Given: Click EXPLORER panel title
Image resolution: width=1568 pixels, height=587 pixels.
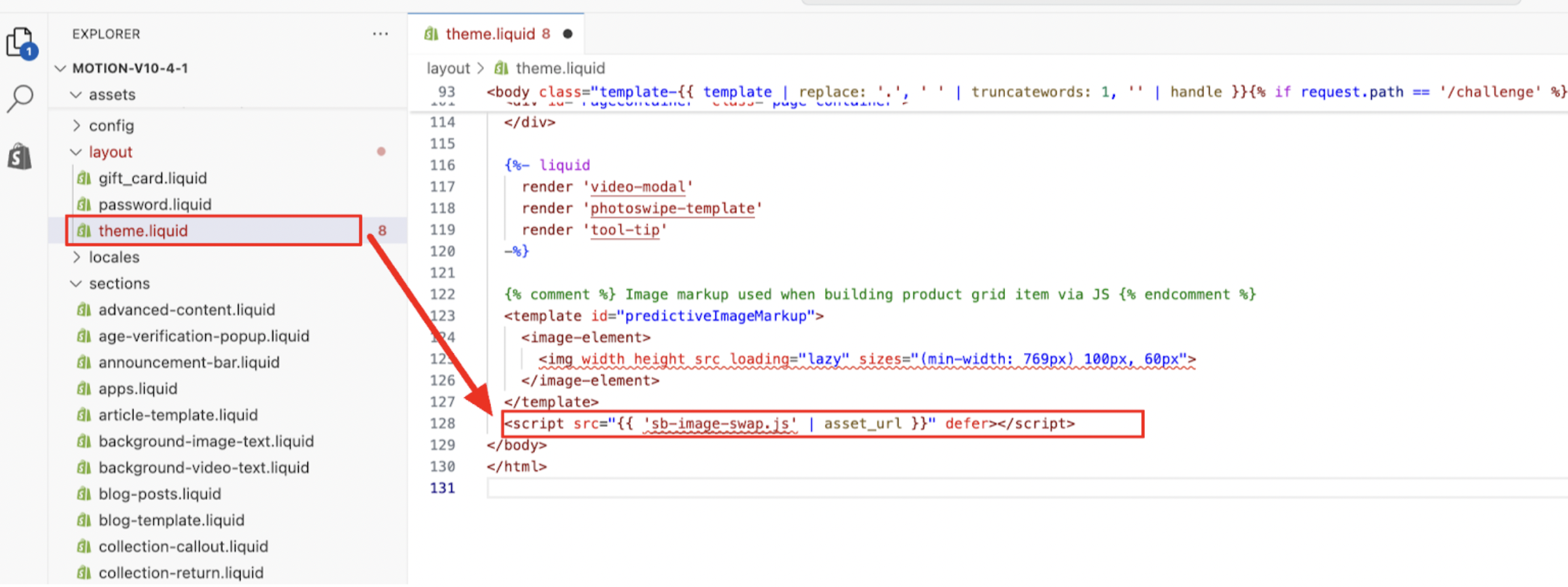Looking at the screenshot, I should click(x=106, y=34).
